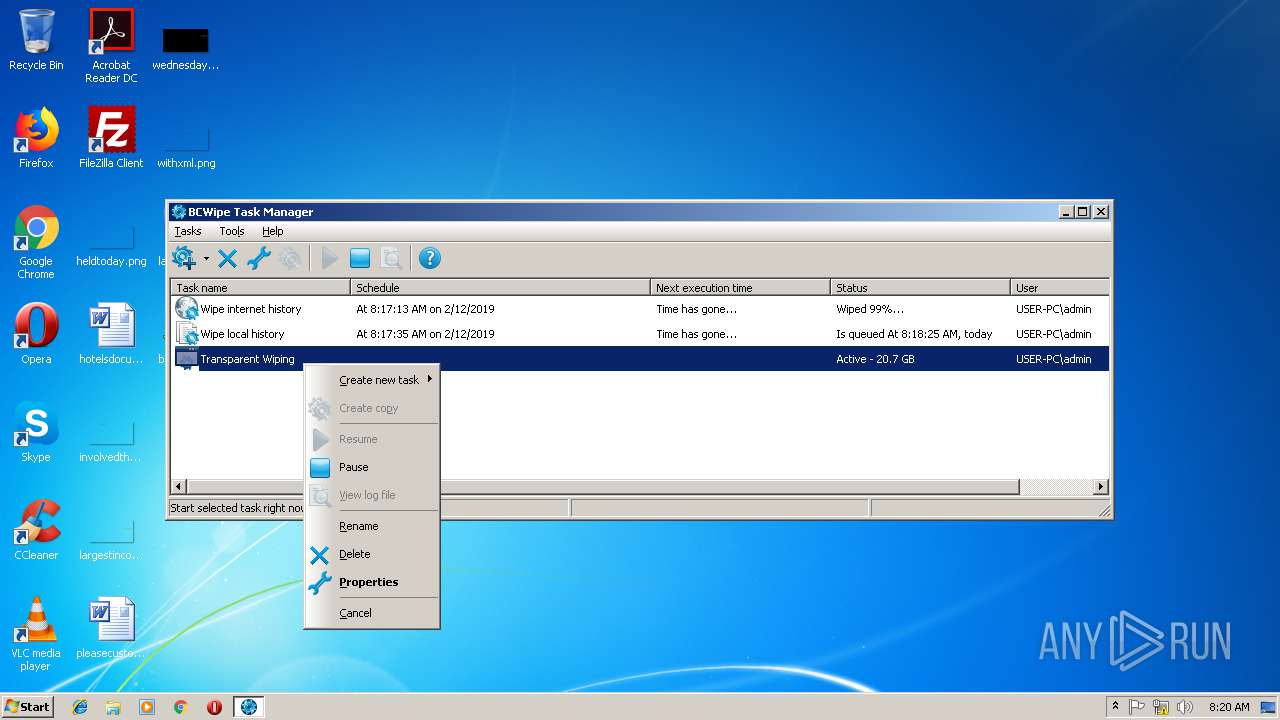
Task: Sort by User column header
Action: click(1060, 287)
